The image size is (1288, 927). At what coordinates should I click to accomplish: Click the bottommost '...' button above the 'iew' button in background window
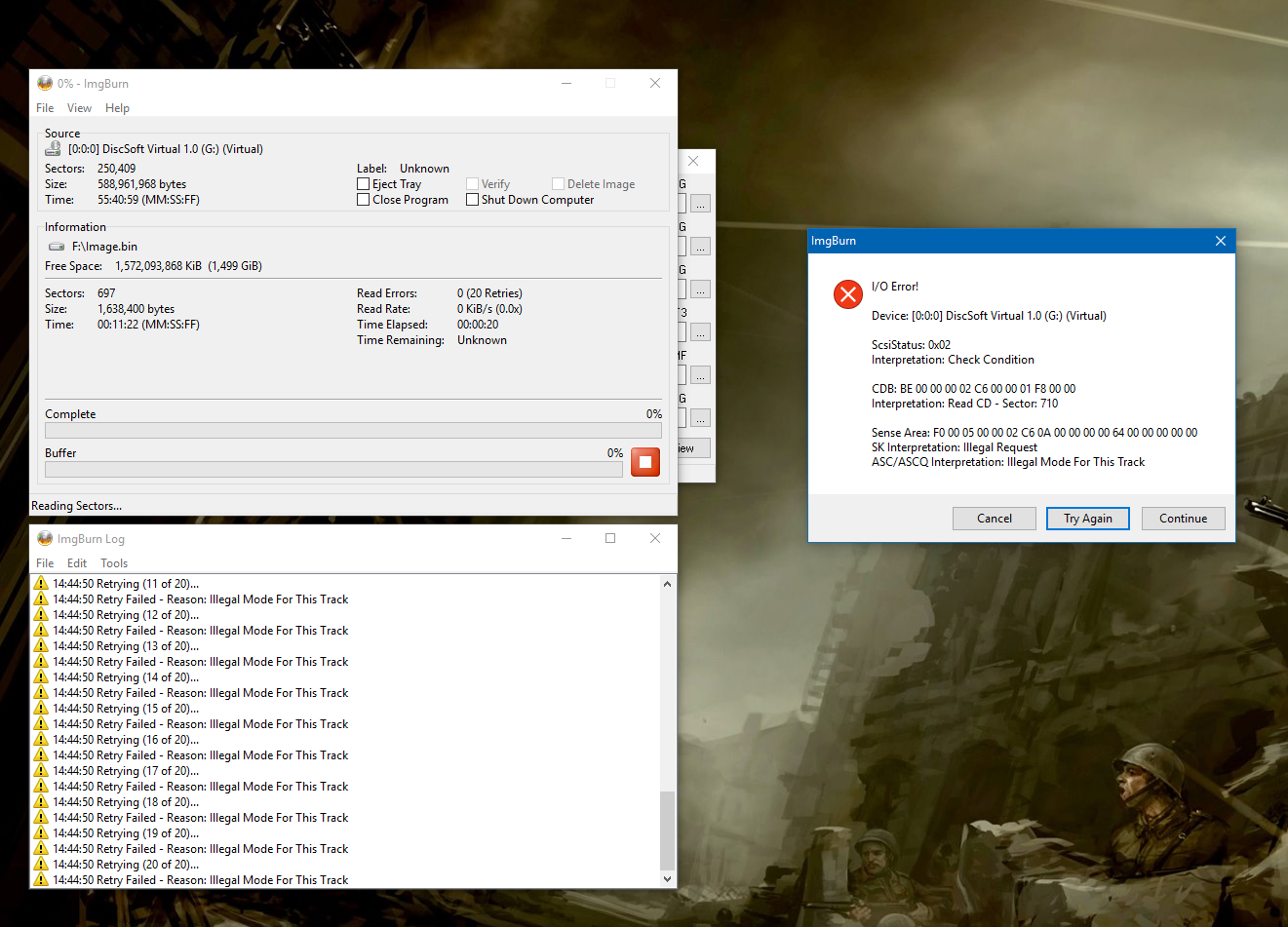point(700,418)
